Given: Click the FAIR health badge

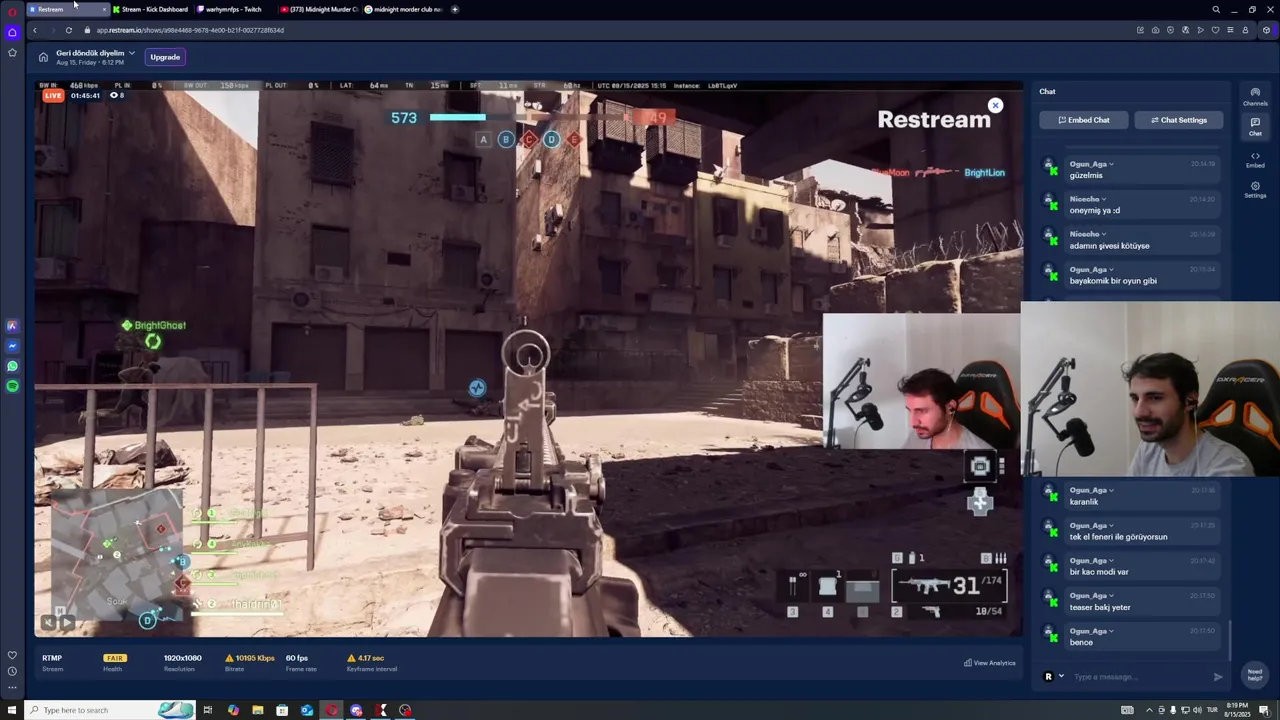Looking at the screenshot, I should coord(115,658).
